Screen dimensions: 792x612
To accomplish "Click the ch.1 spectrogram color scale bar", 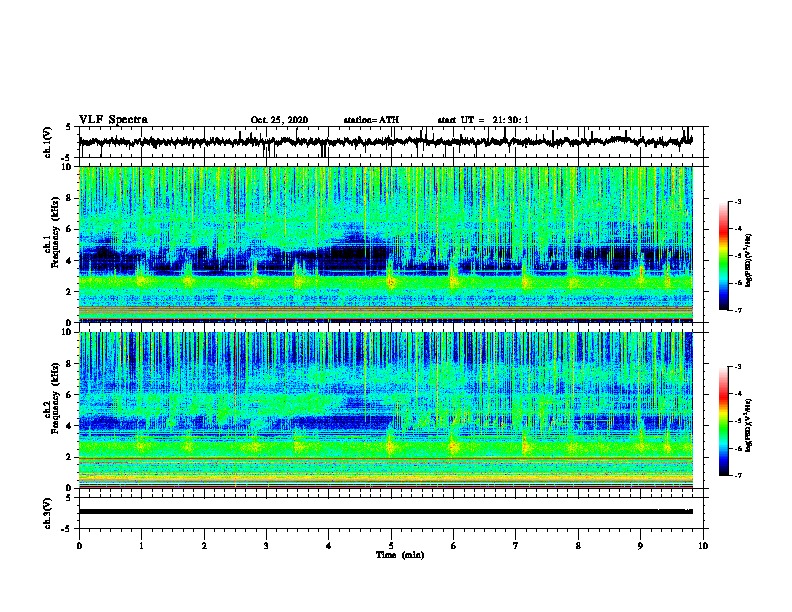I will (x=724, y=256).
